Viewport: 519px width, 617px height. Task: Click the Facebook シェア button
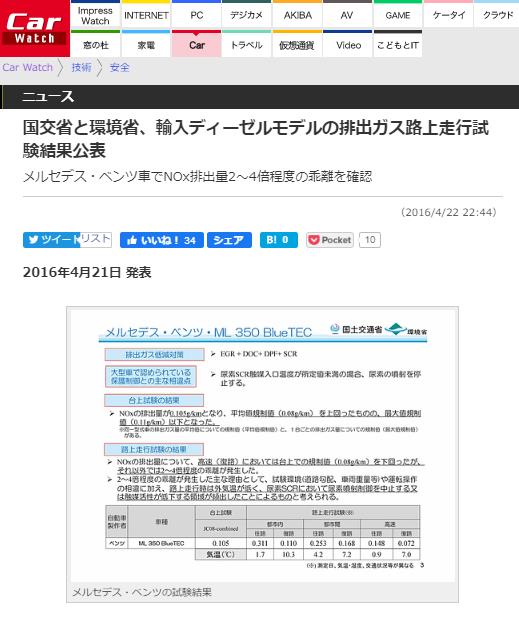[229, 240]
